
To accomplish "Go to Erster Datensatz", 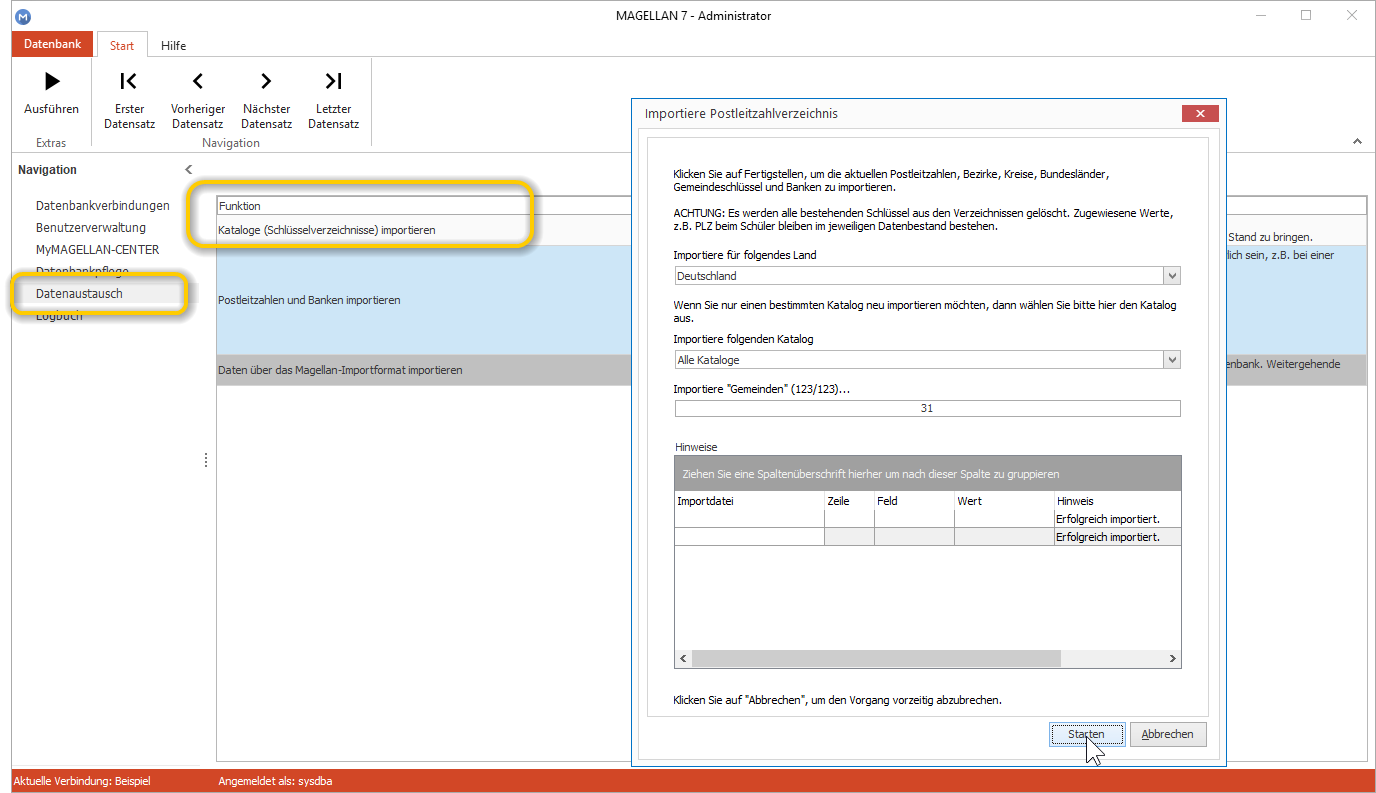I will point(129,99).
